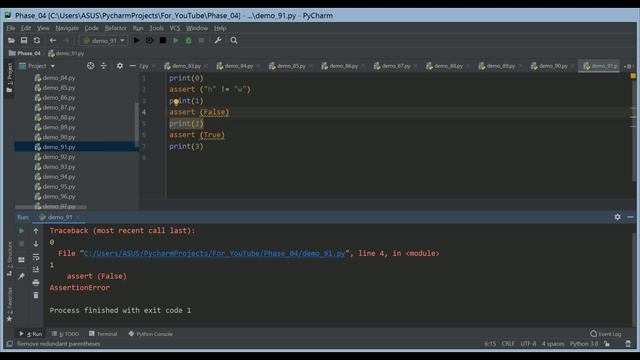Image resolution: width=640 pixels, height=360 pixels.
Task: Toggle the Structure tool window side tab
Action: (10, 258)
